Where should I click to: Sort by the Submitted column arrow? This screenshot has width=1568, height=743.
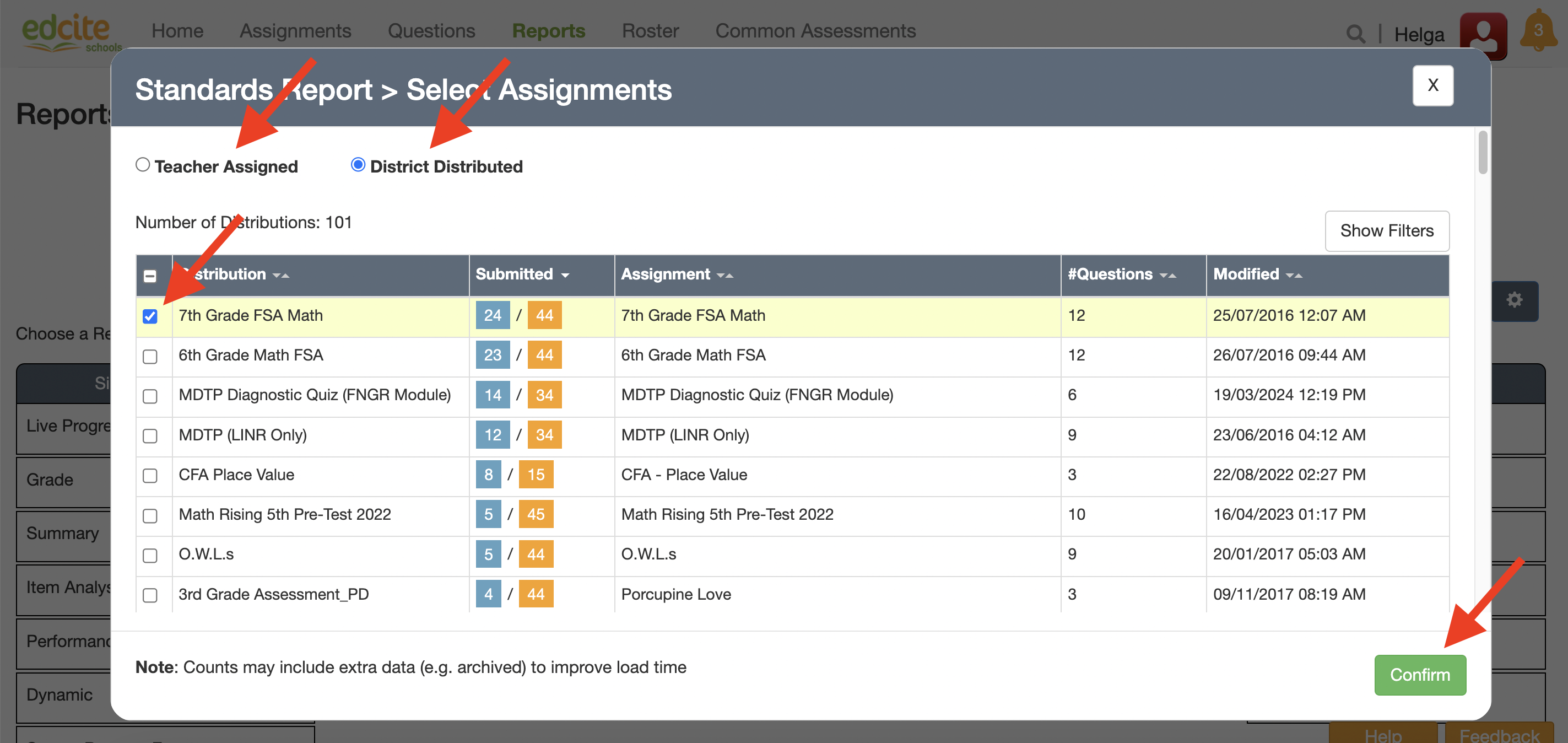pos(565,275)
